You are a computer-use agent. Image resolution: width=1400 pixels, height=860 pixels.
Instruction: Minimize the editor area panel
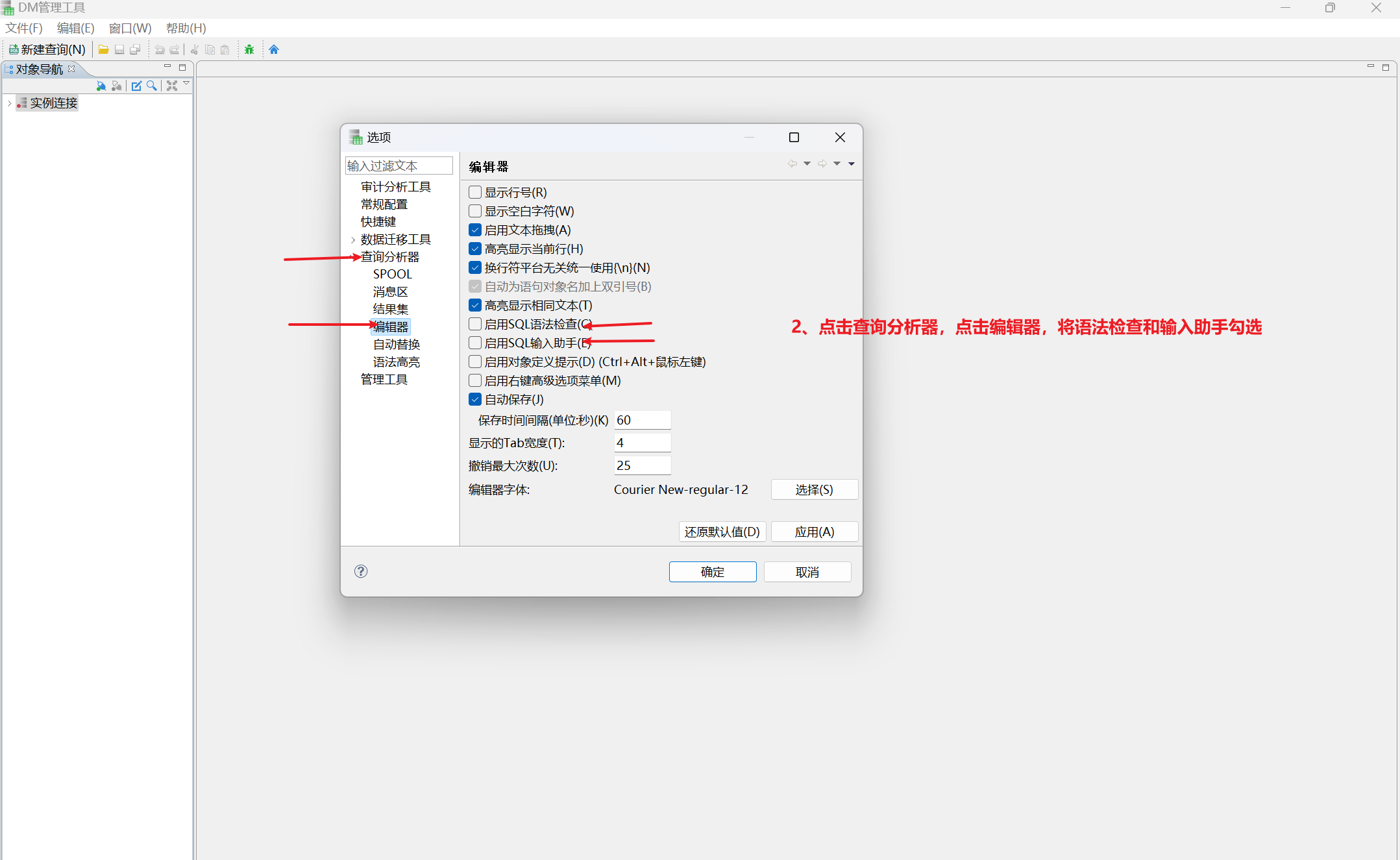coord(1371,67)
